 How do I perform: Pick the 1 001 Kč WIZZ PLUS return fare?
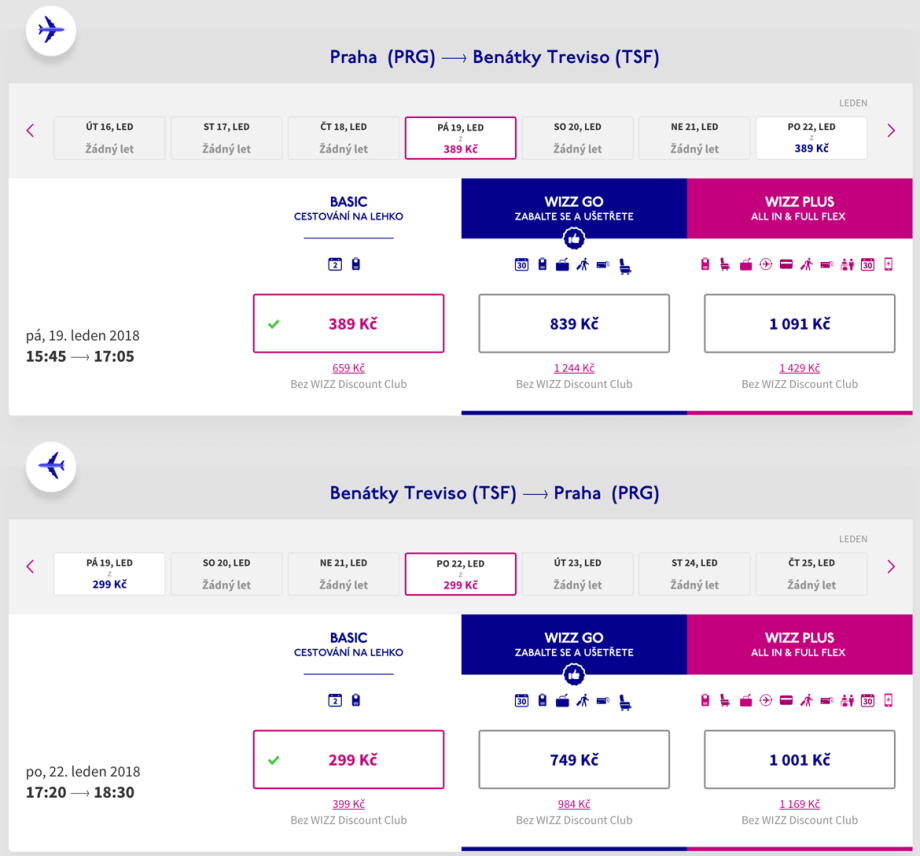point(799,760)
